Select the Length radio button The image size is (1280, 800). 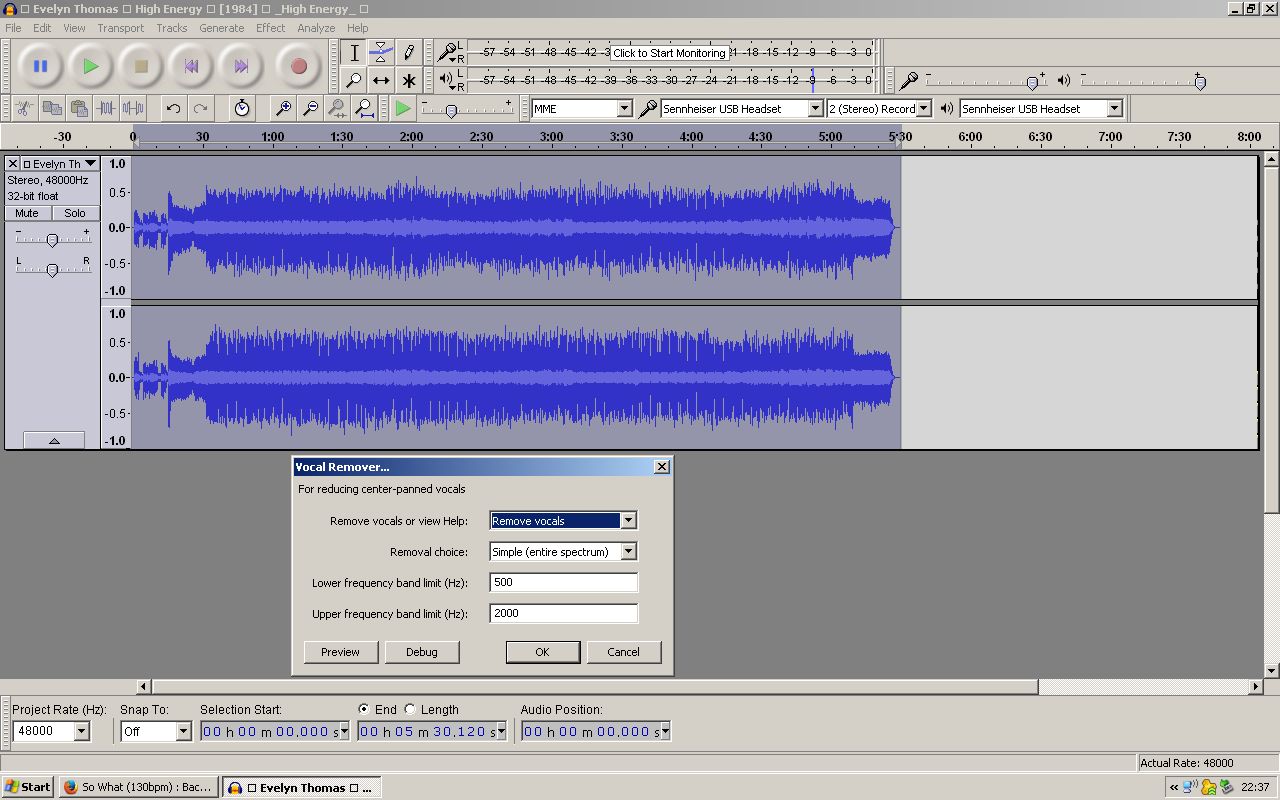click(410, 709)
